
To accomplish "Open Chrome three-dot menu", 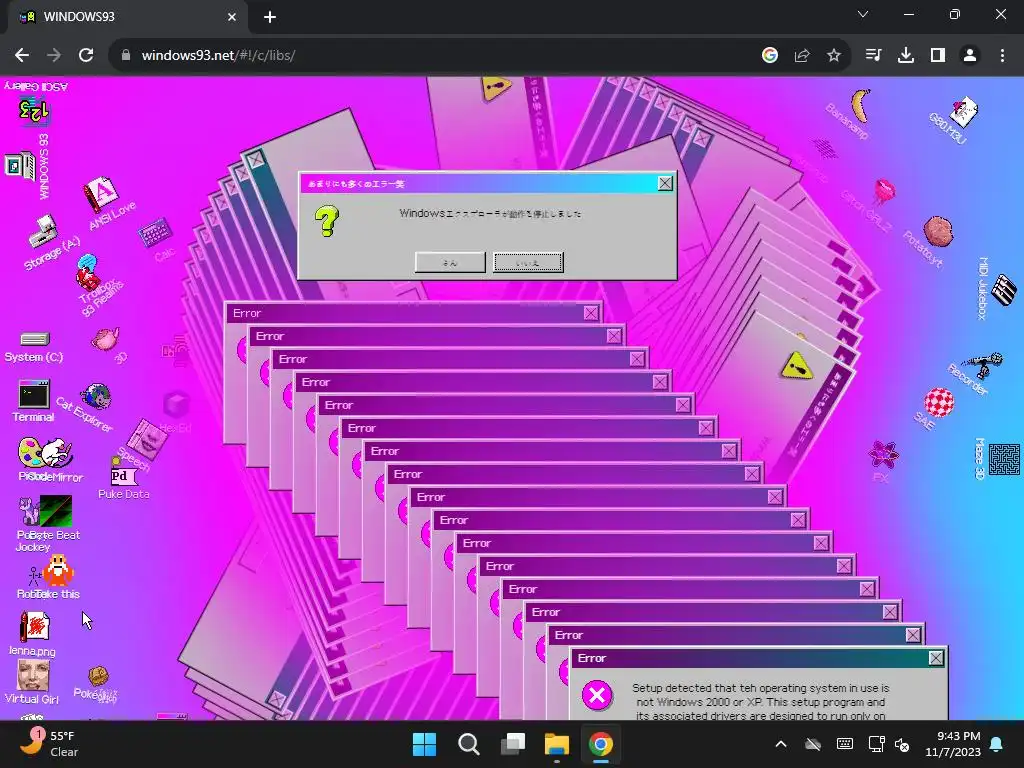I will [1002, 55].
